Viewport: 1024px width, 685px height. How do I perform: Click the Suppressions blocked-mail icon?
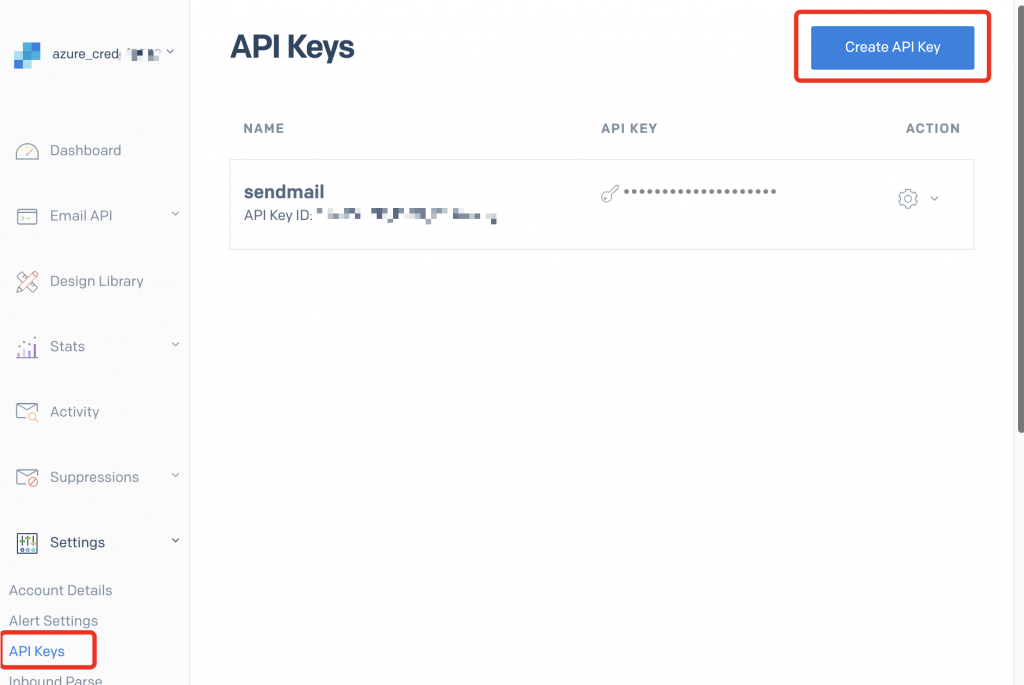click(x=27, y=478)
